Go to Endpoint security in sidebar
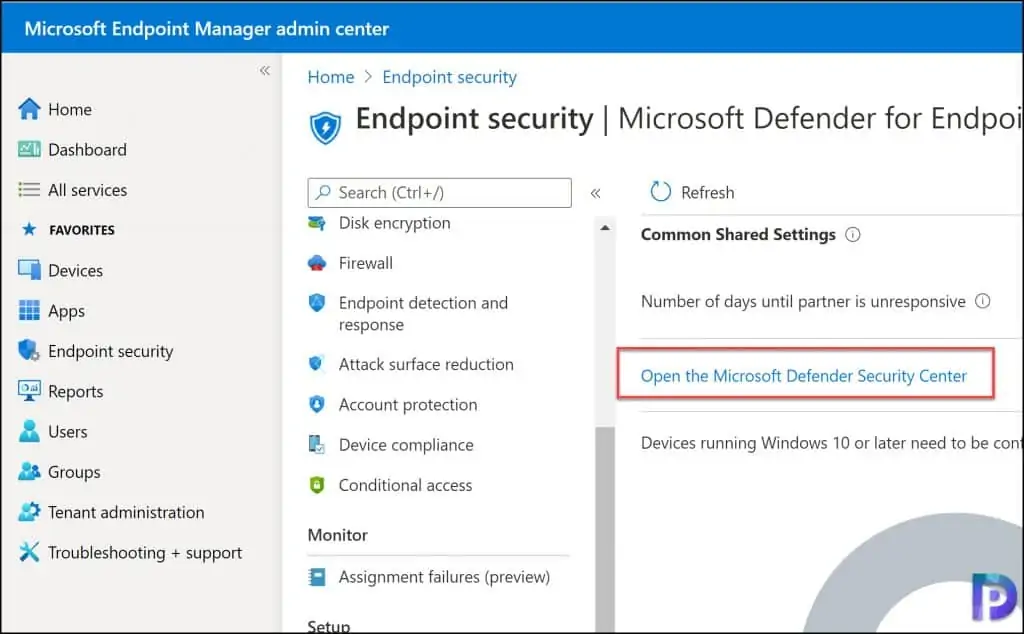This screenshot has width=1024, height=634. coord(111,351)
